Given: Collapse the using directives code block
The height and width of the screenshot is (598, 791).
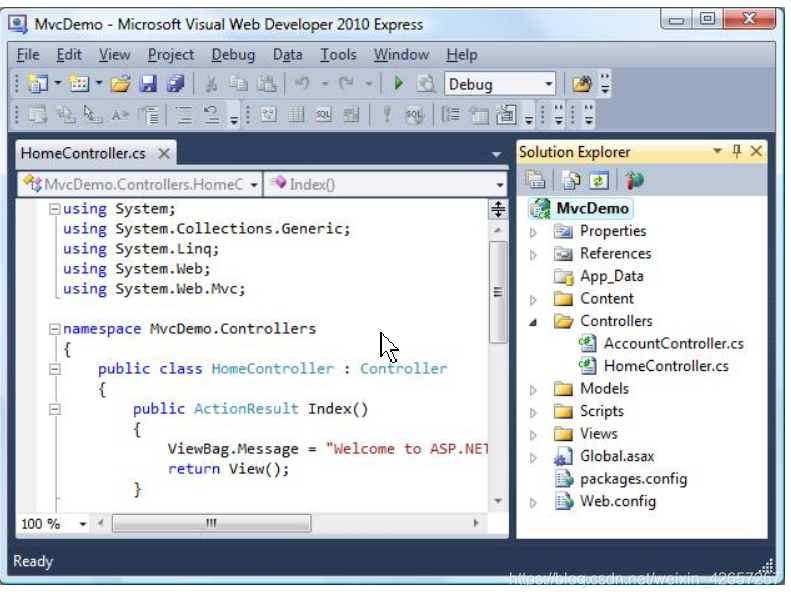Looking at the screenshot, I should 54,208.
